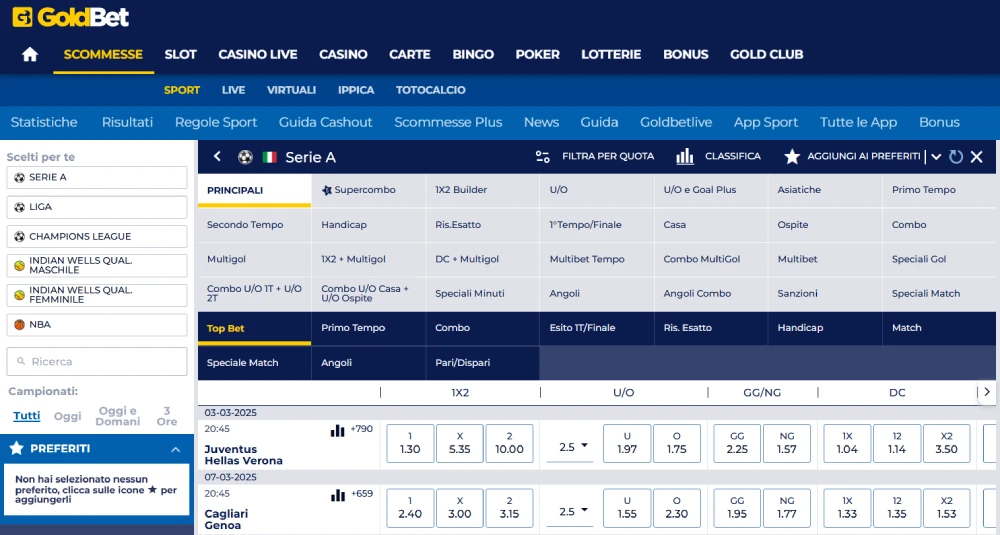
Task: Select the Top Bet sub-tab
Action: [x=254, y=328]
